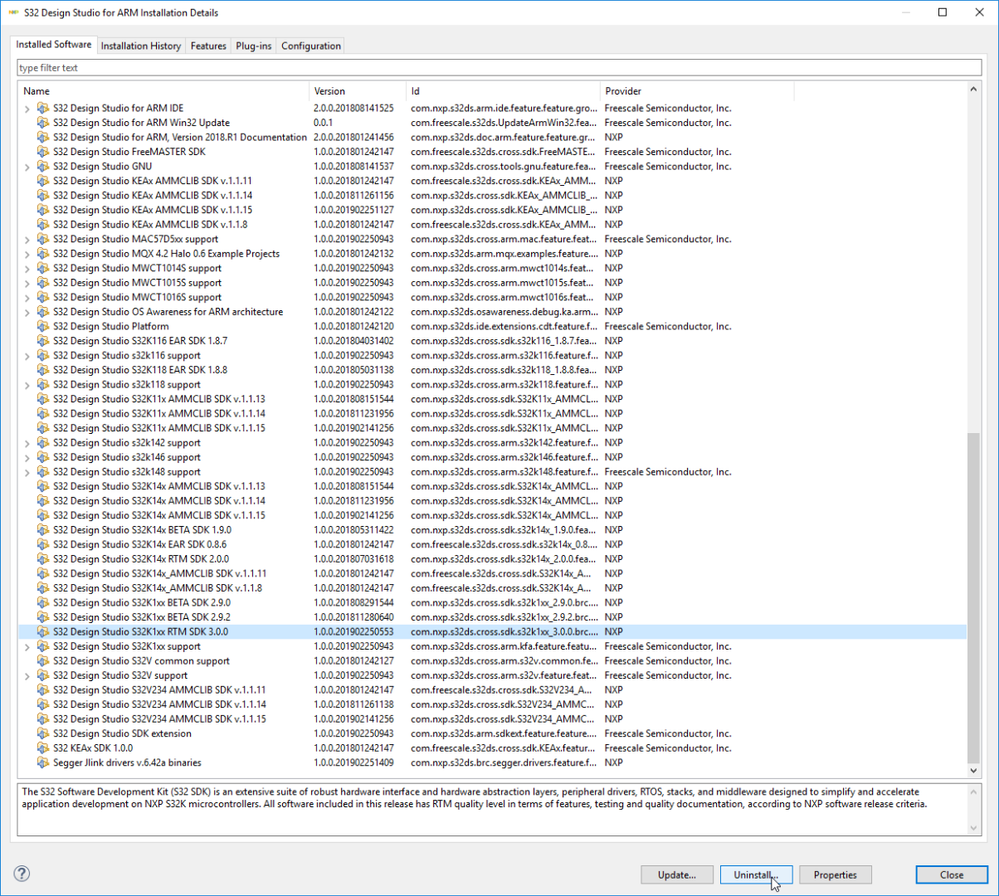Expand S32V support entry
Viewport: 999px width, 896px height.
27,676
